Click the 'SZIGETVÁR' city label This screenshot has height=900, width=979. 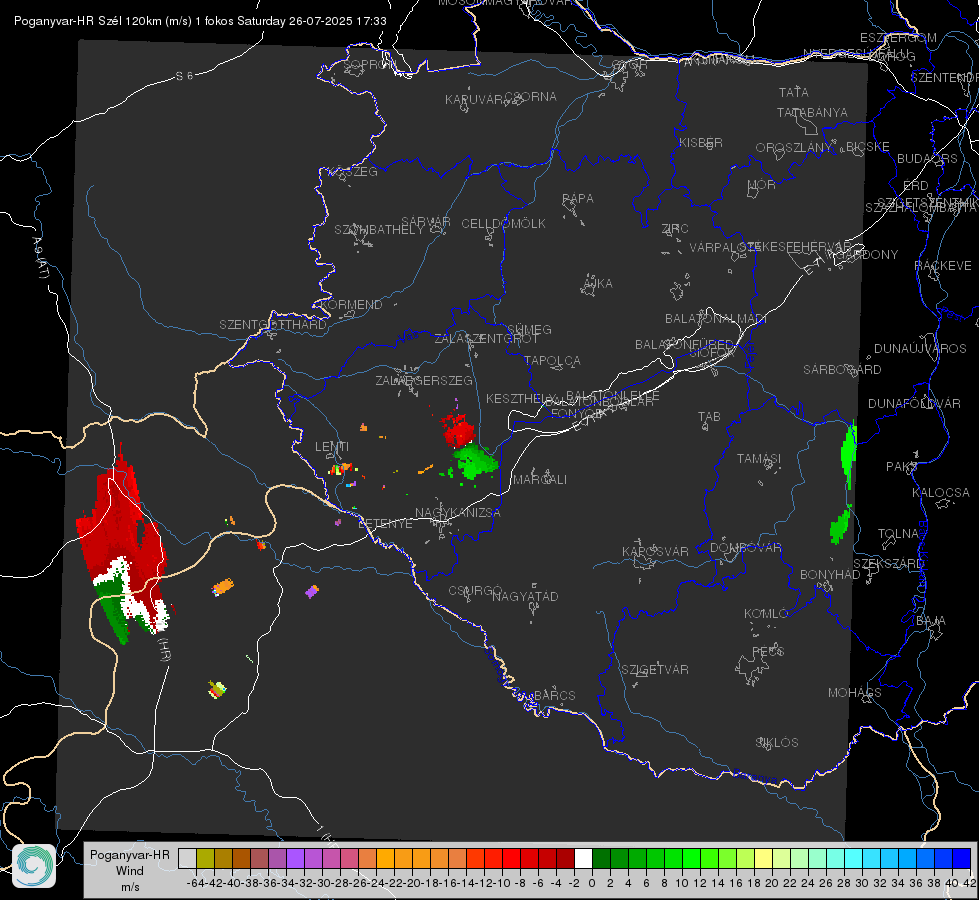coord(655,670)
